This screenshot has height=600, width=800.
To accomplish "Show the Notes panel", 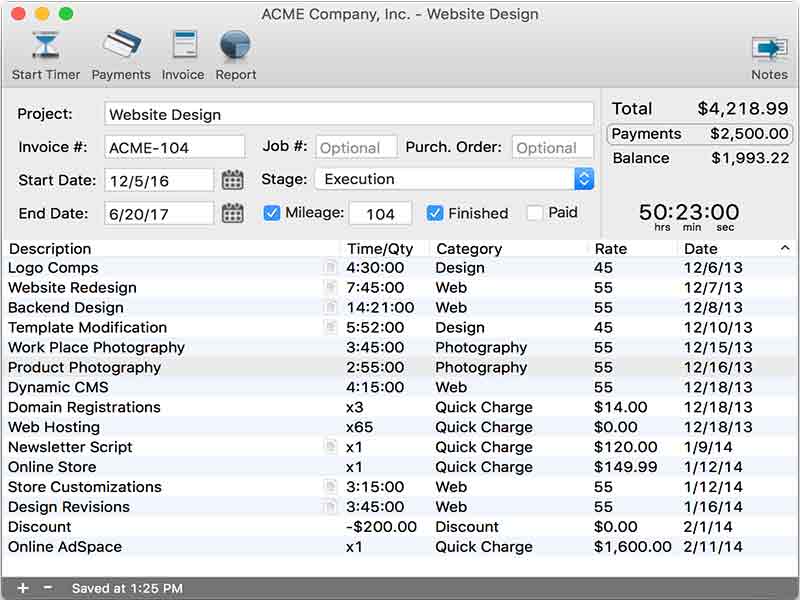I will [769, 47].
